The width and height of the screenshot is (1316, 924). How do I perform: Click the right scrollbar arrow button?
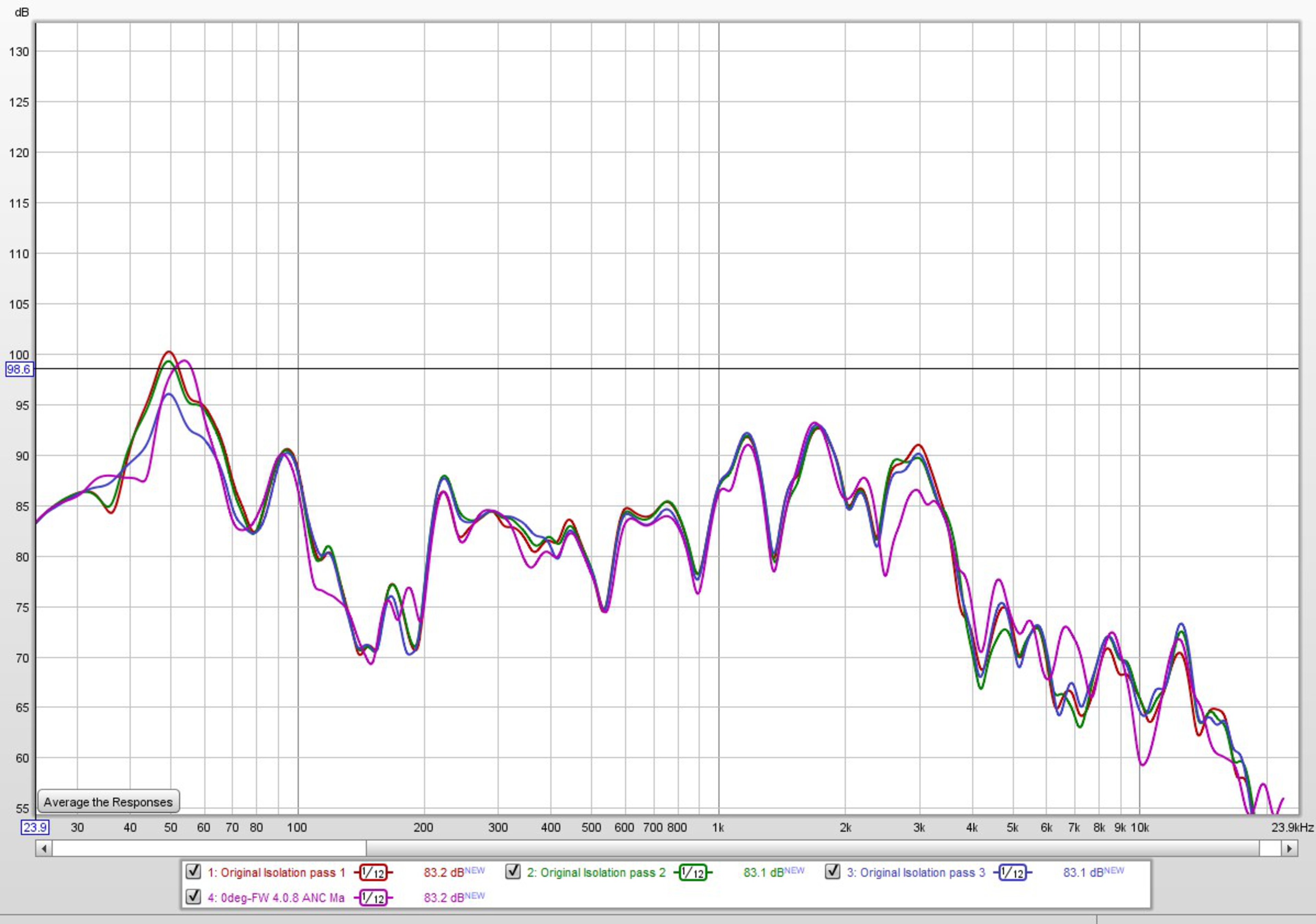(x=1289, y=848)
